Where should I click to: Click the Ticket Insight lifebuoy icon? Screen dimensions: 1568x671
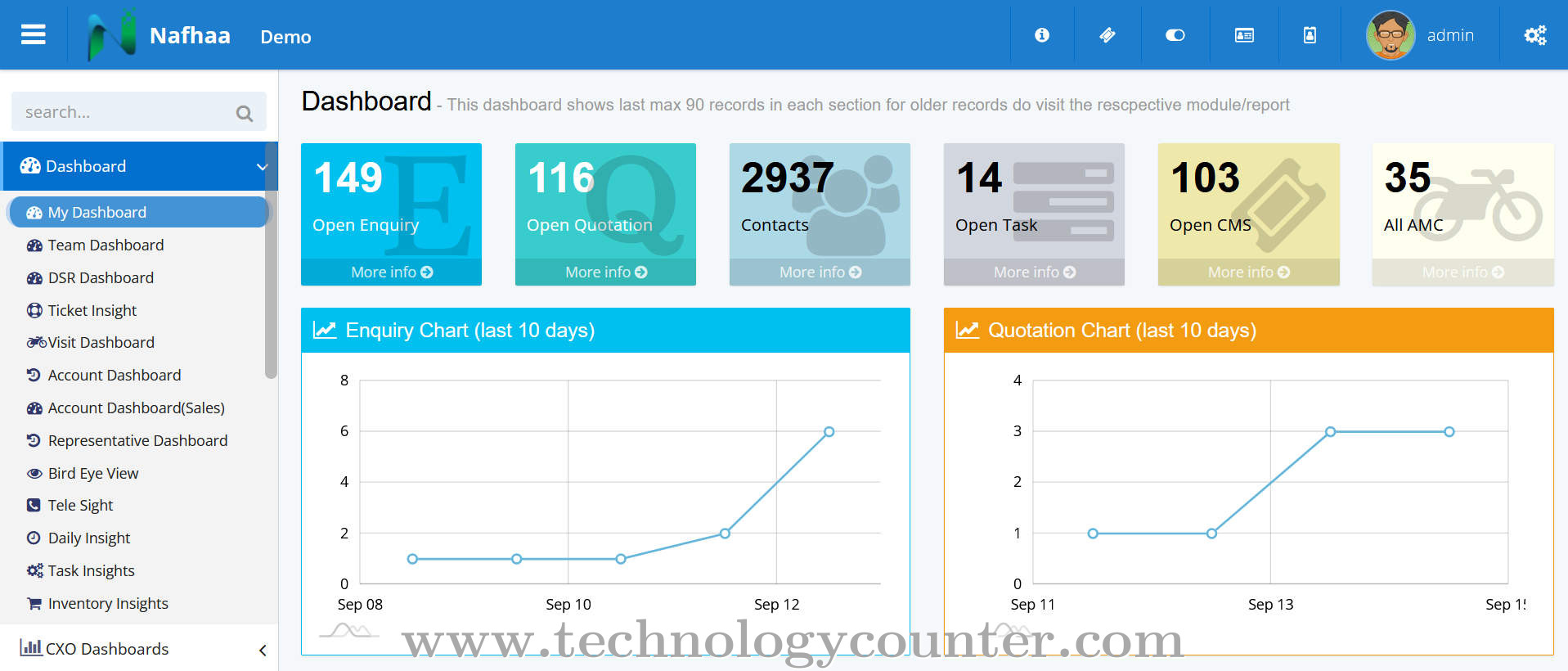click(34, 310)
